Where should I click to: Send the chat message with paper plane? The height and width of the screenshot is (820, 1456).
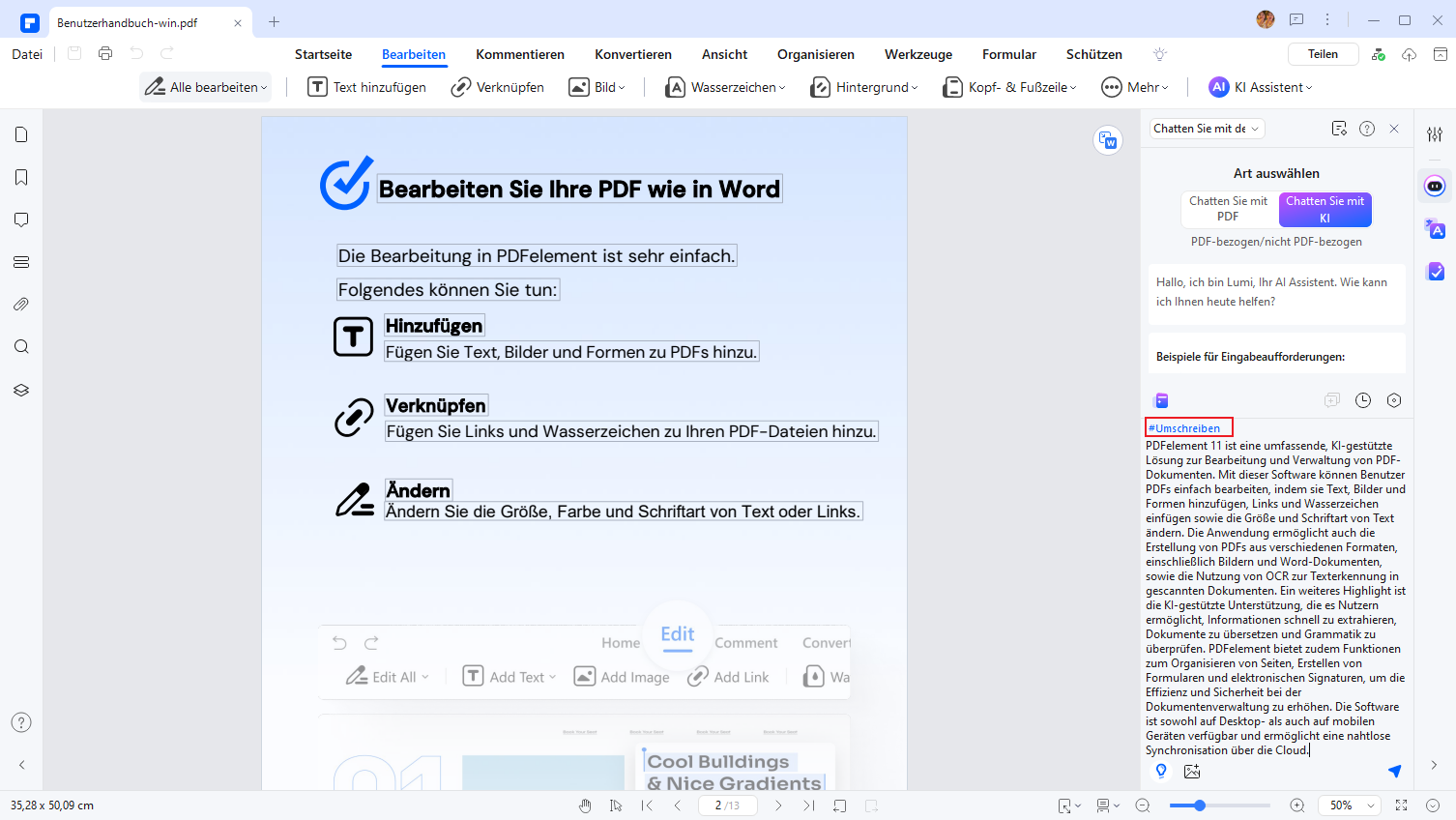pyautogui.click(x=1394, y=771)
